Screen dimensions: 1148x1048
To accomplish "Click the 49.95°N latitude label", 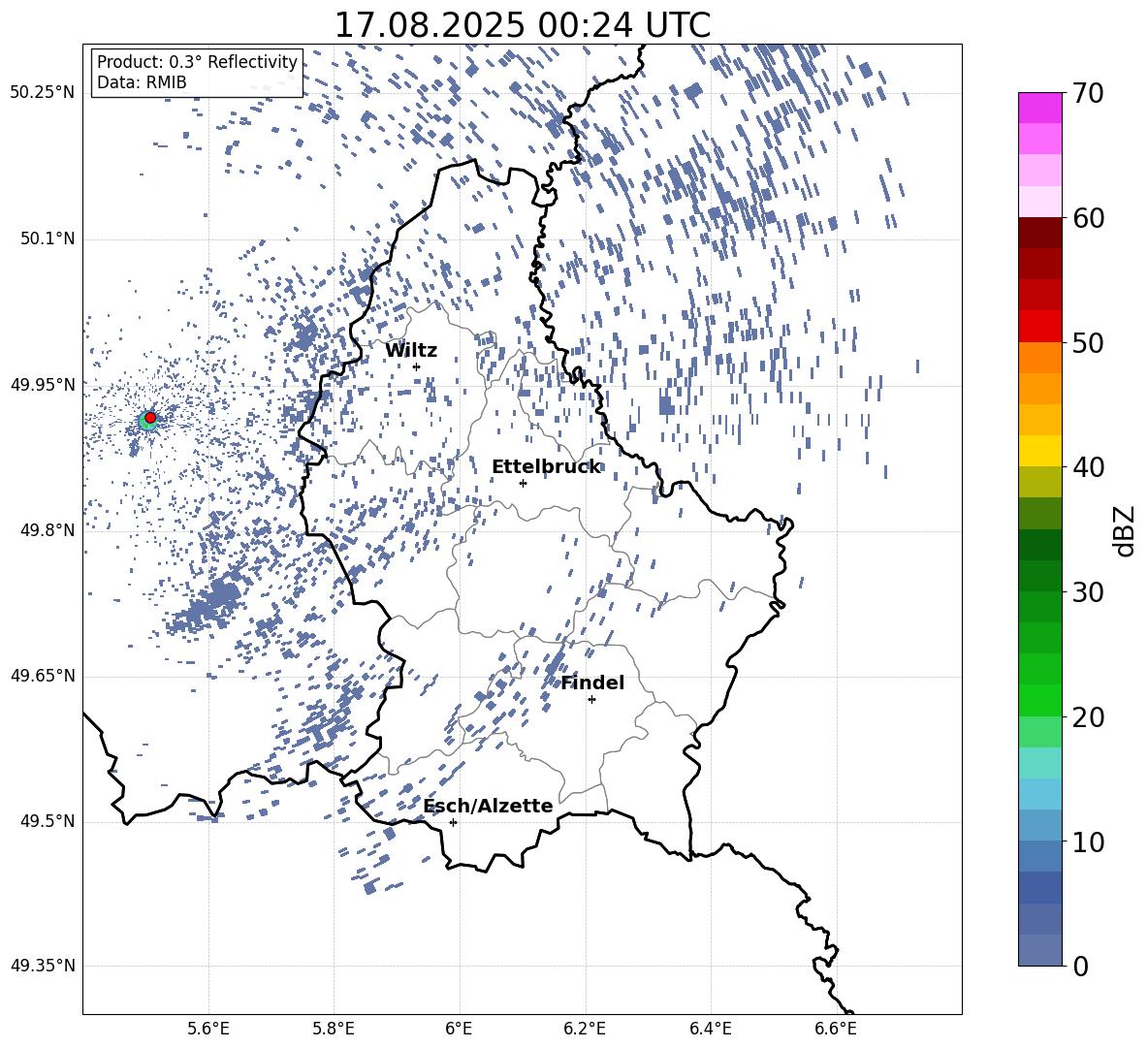I will tap(43, 384).
